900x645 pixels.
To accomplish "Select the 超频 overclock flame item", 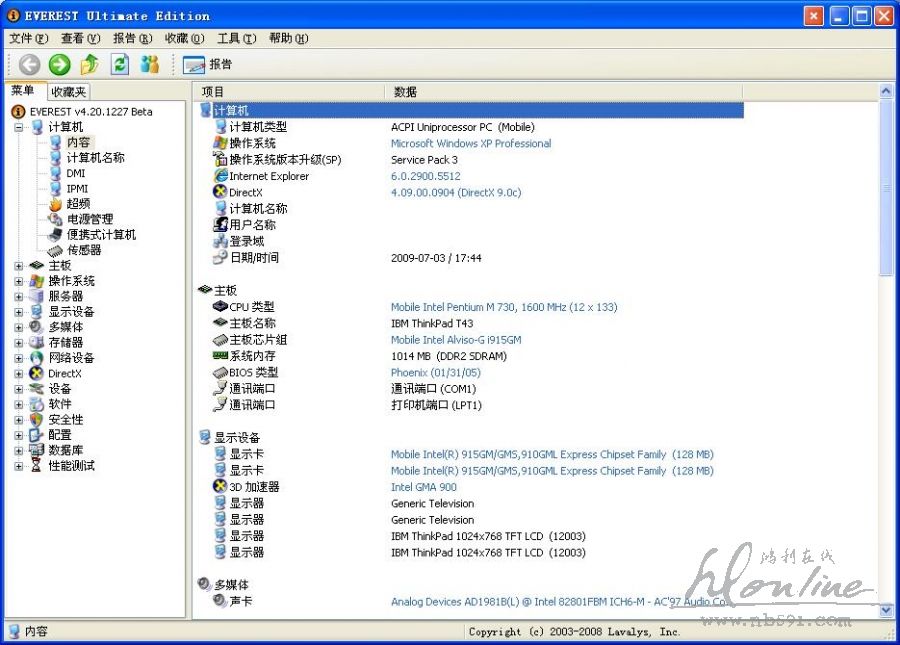I will coord(77,204).
